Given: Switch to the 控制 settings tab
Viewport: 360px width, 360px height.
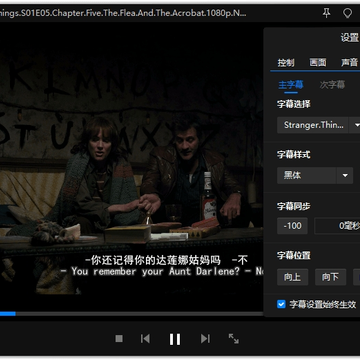Looking at the screenshot, I should [x=286, y=63].
